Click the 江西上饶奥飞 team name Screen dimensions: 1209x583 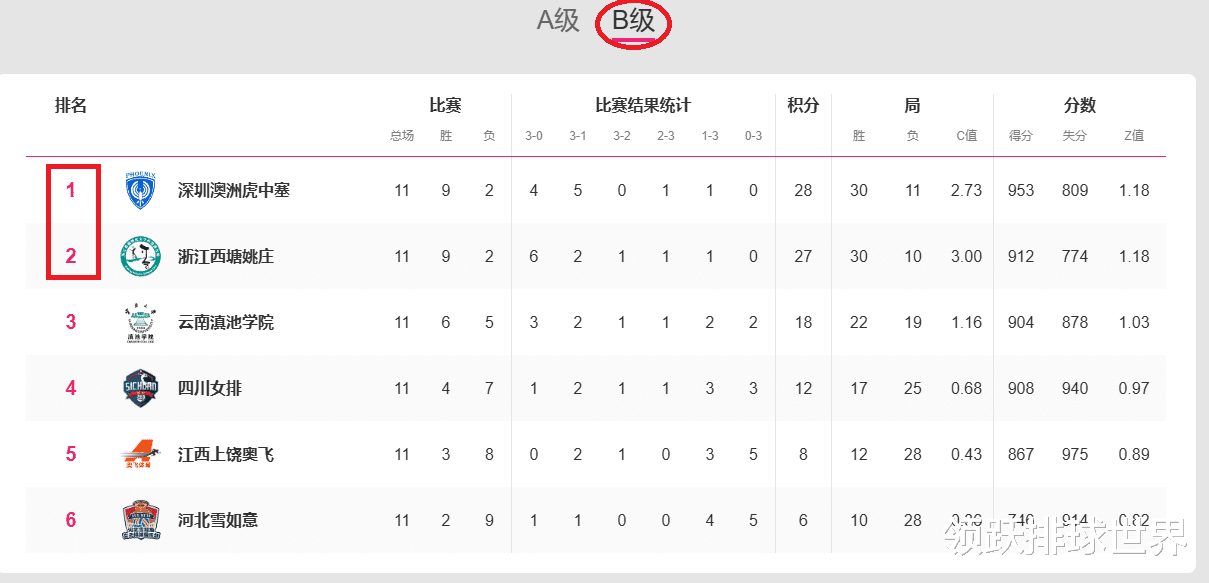pos(225,454)
